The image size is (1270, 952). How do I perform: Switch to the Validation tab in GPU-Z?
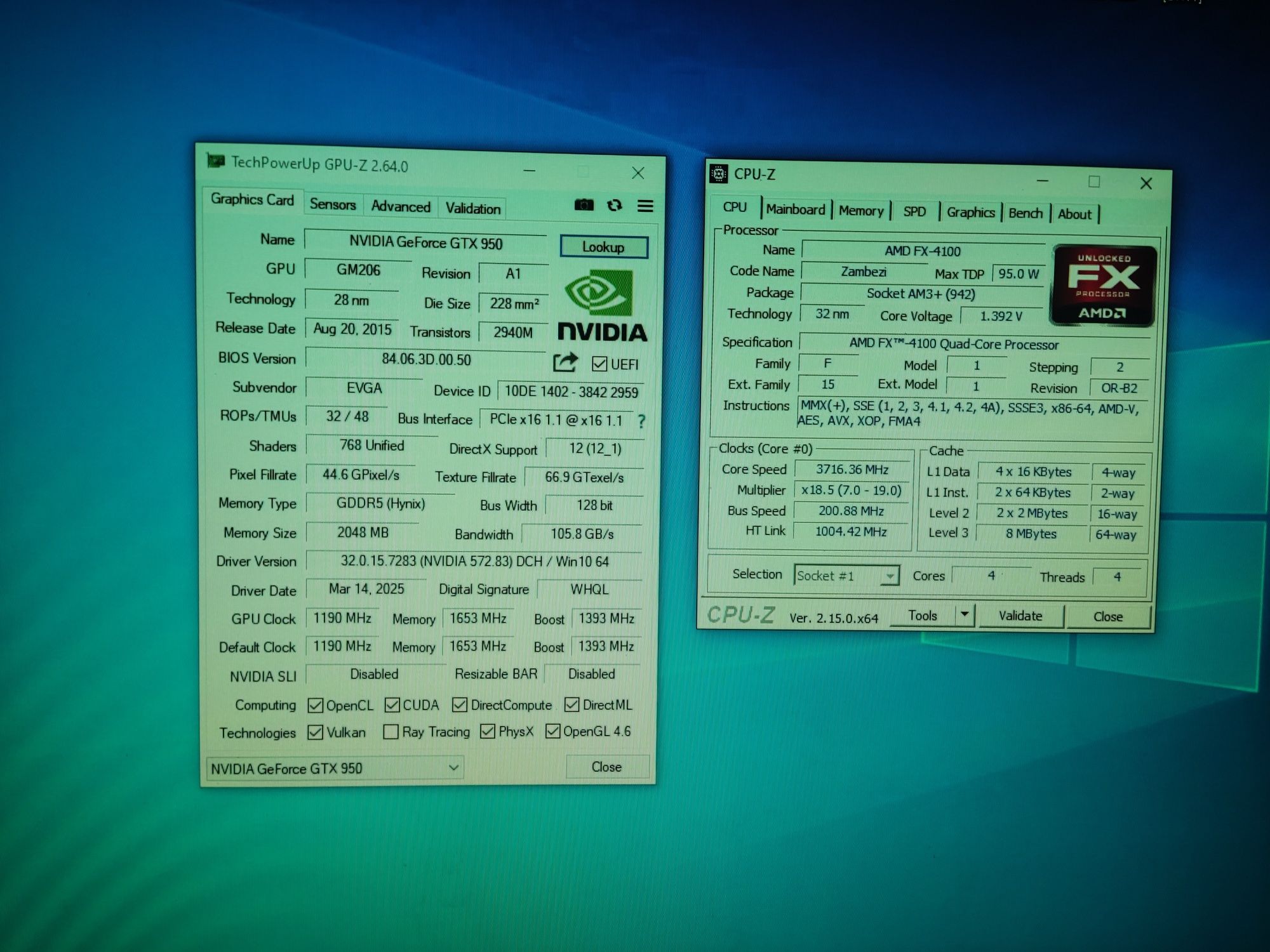[473, 208]
